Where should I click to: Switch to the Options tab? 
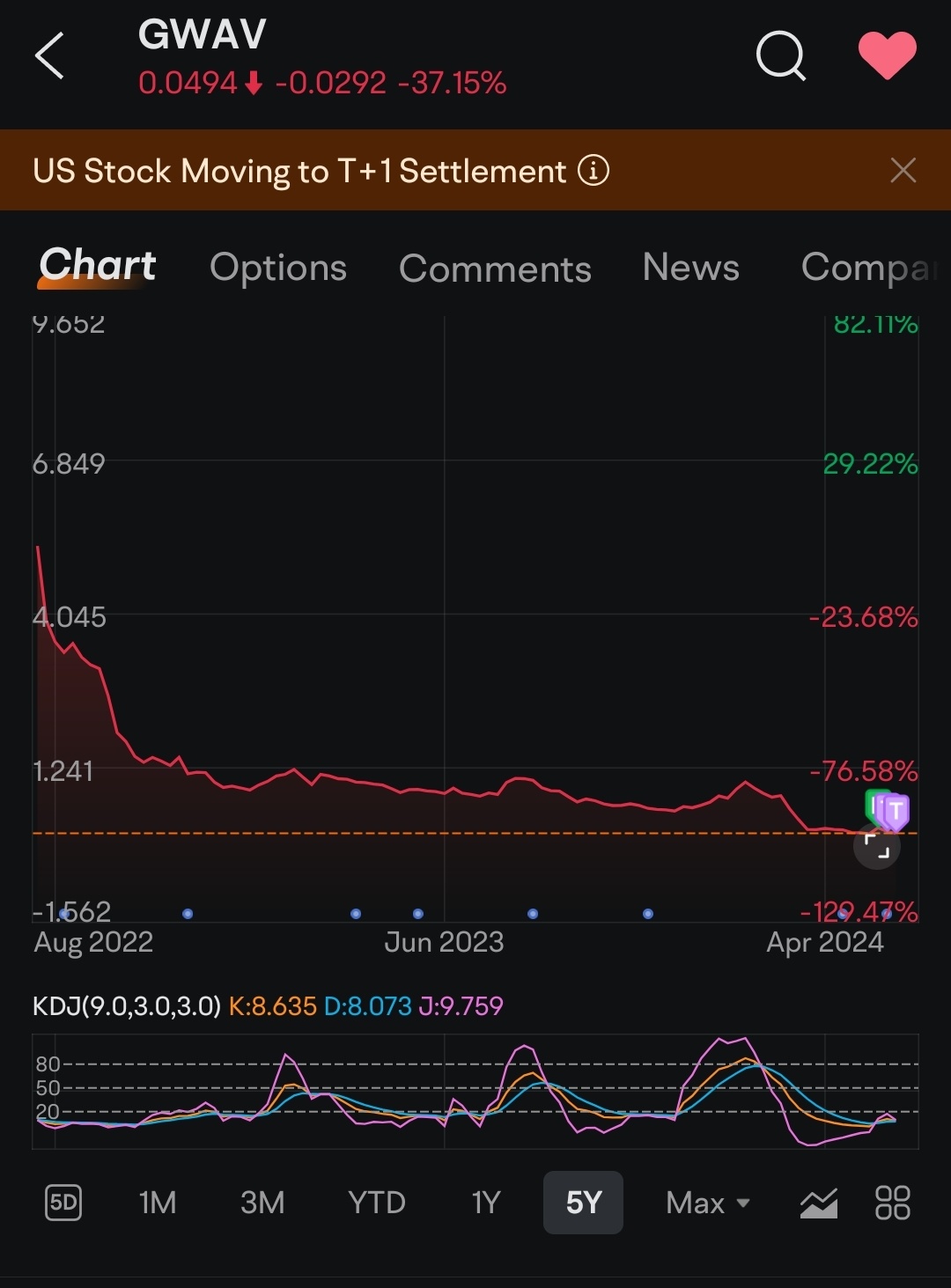click(278, 268)
